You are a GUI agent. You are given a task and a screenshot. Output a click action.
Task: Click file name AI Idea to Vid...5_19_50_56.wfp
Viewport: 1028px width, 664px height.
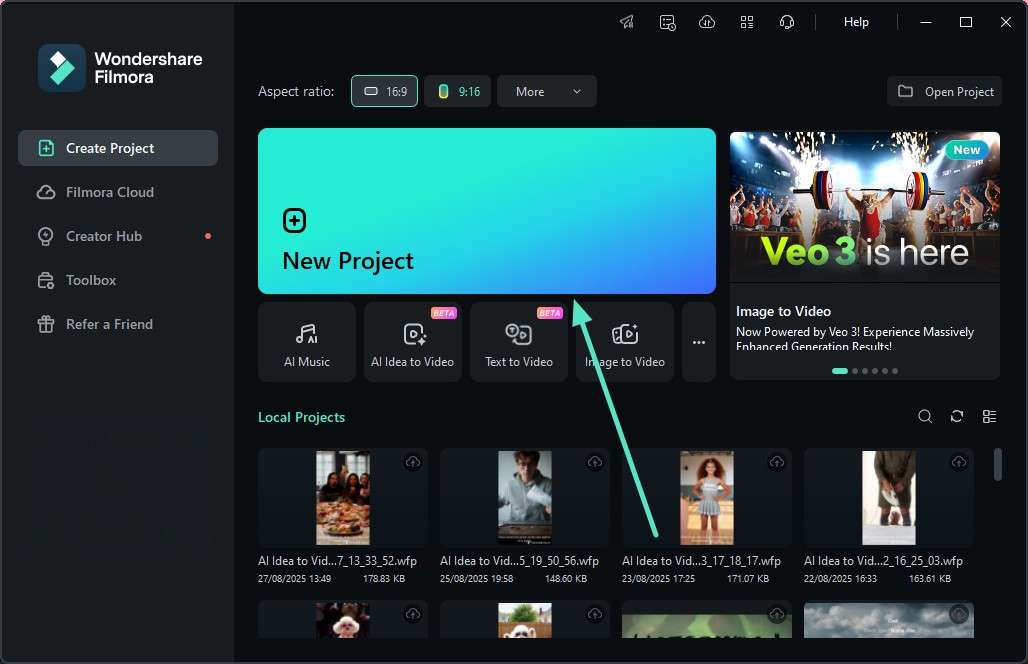coord(519,561)
